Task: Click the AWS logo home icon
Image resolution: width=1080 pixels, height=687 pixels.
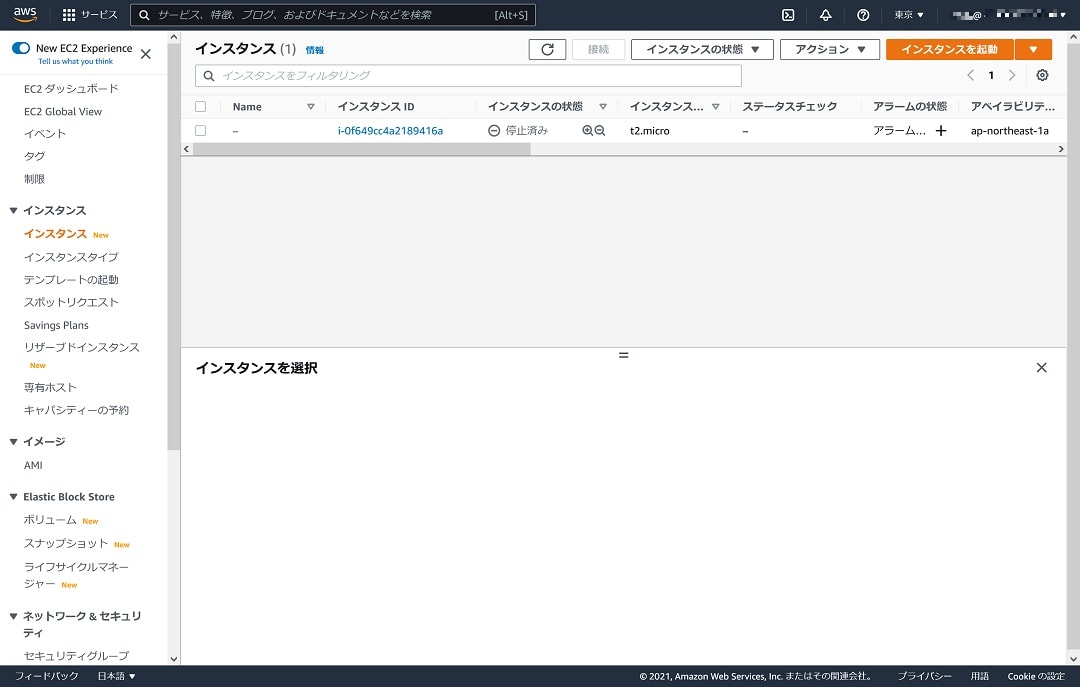Action: [25, 14]
